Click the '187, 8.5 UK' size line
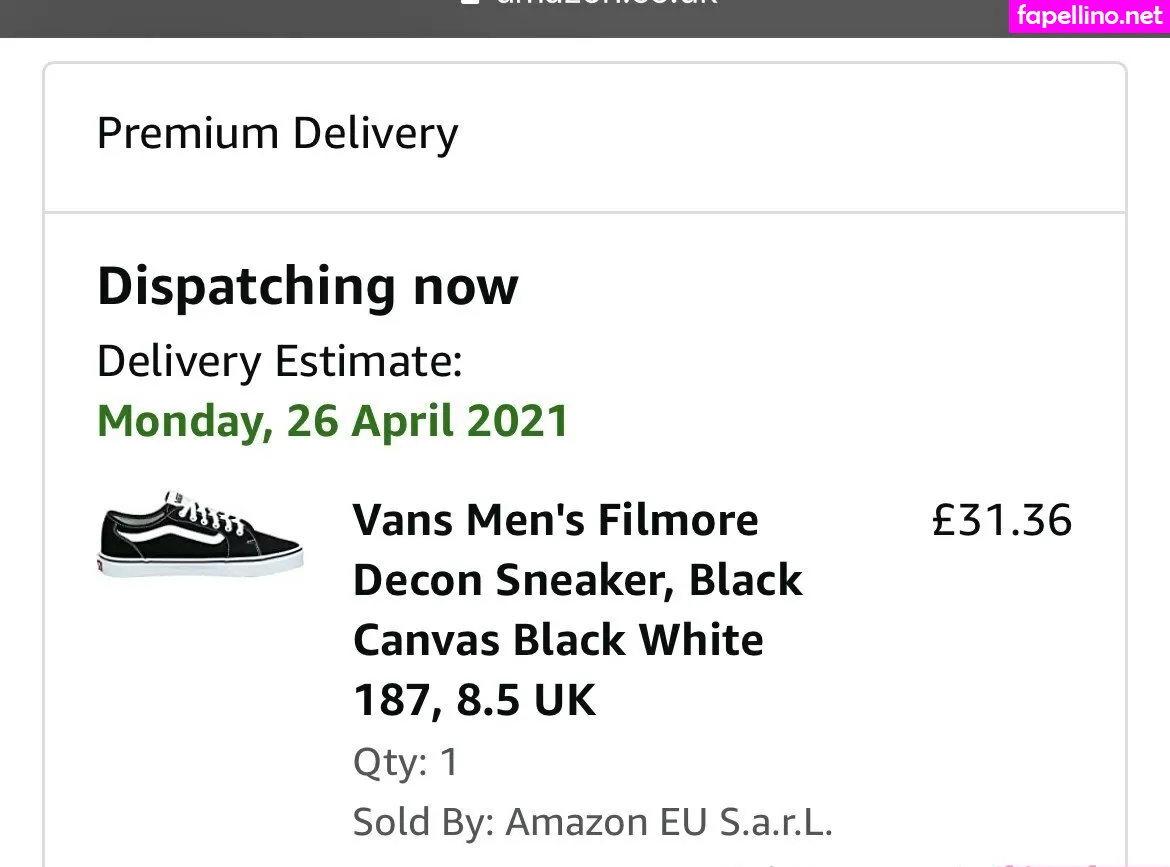This screenshot has width=1170, height=867. 474,701
